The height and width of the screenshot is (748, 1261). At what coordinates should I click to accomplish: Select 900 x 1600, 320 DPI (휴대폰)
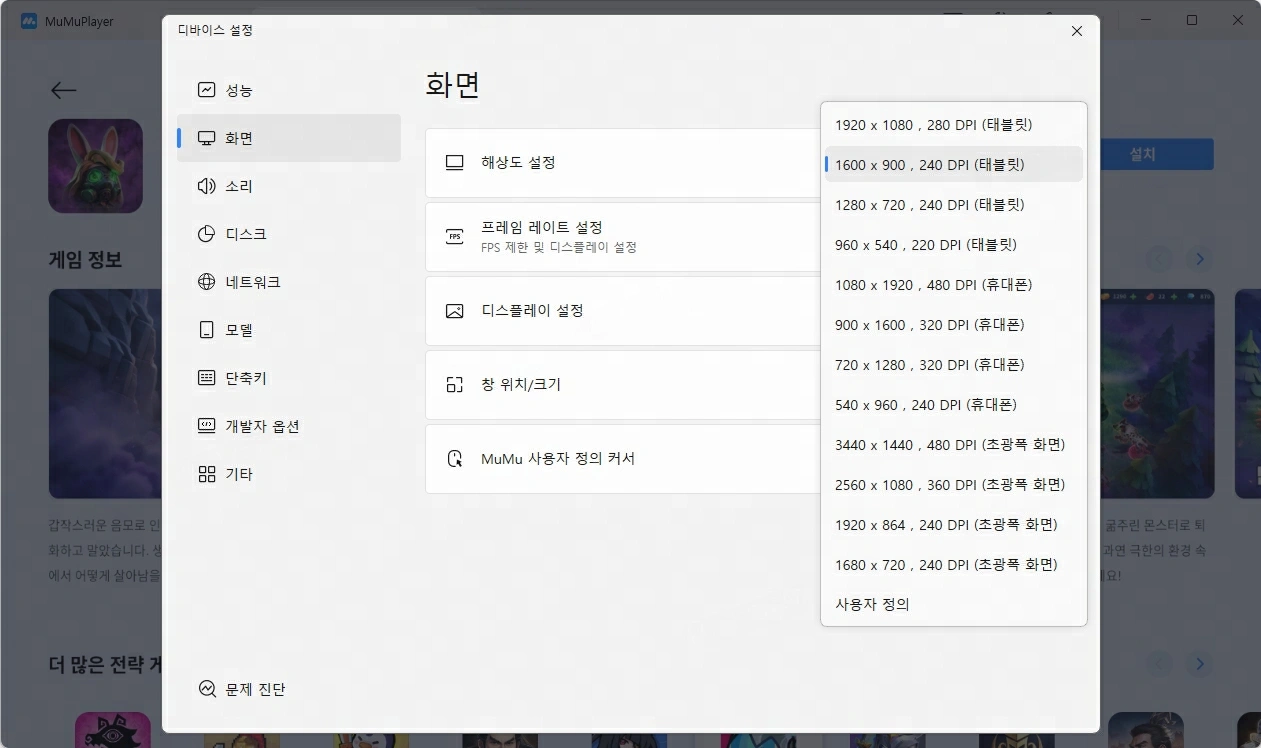[x=954, y=325]
